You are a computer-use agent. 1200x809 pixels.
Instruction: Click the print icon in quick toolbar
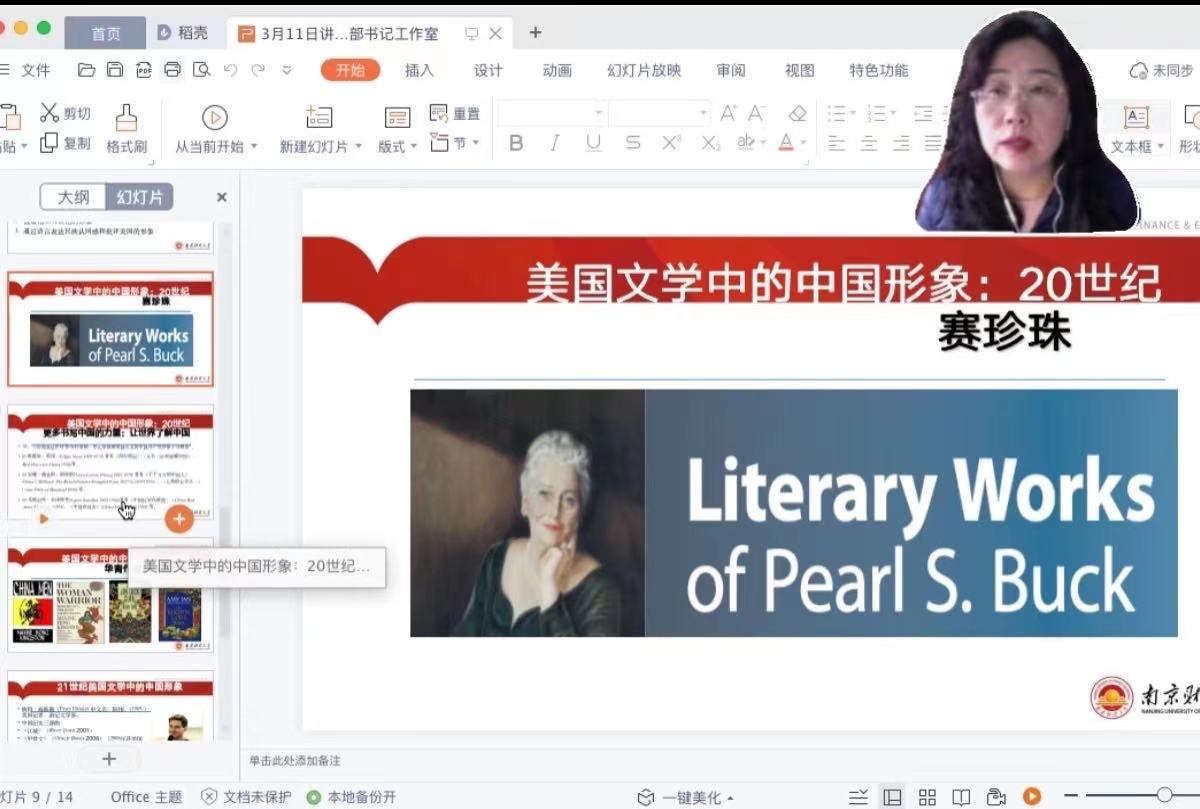[x=172, y=70]
